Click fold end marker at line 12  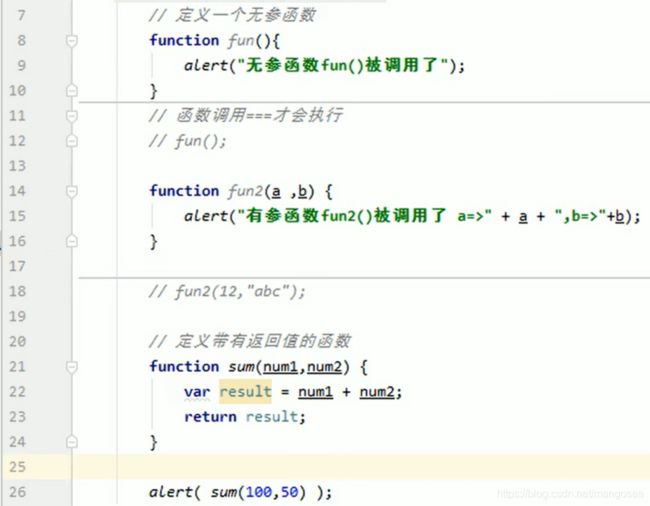(72, 141)
